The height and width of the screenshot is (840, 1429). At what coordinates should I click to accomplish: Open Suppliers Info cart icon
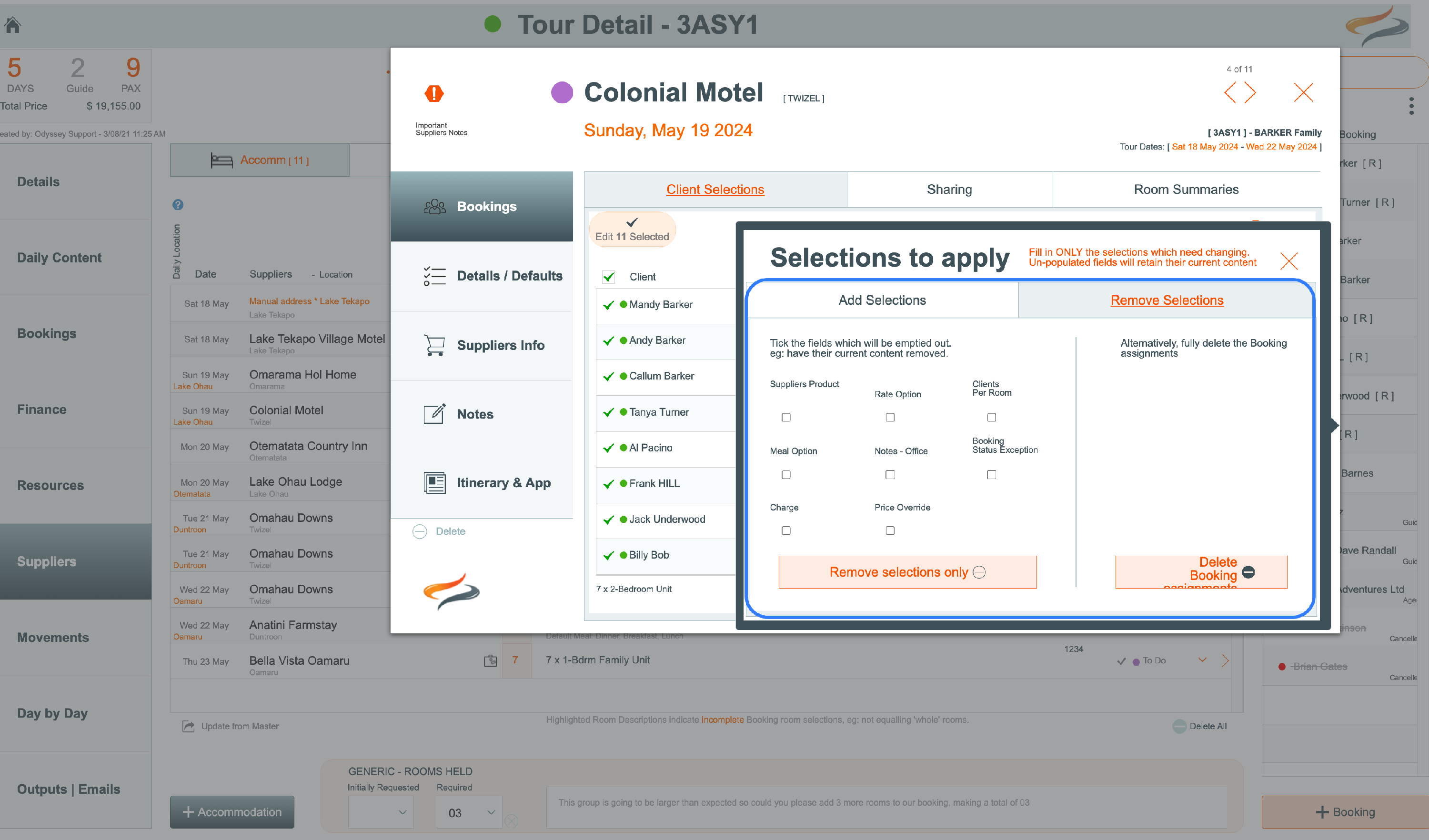[x=434, y=345]
